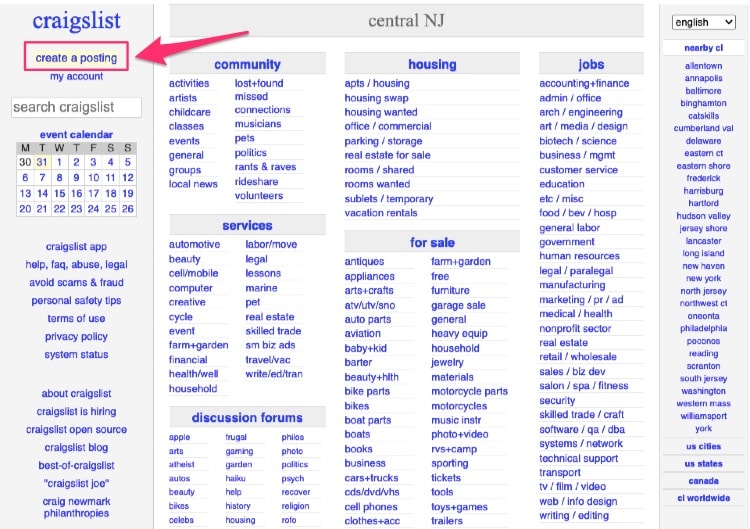This screenshot has width=750, height=529.
Task: Open craig newmark philanthropies link
Action: pyautogui.click(x=76, y=507)
